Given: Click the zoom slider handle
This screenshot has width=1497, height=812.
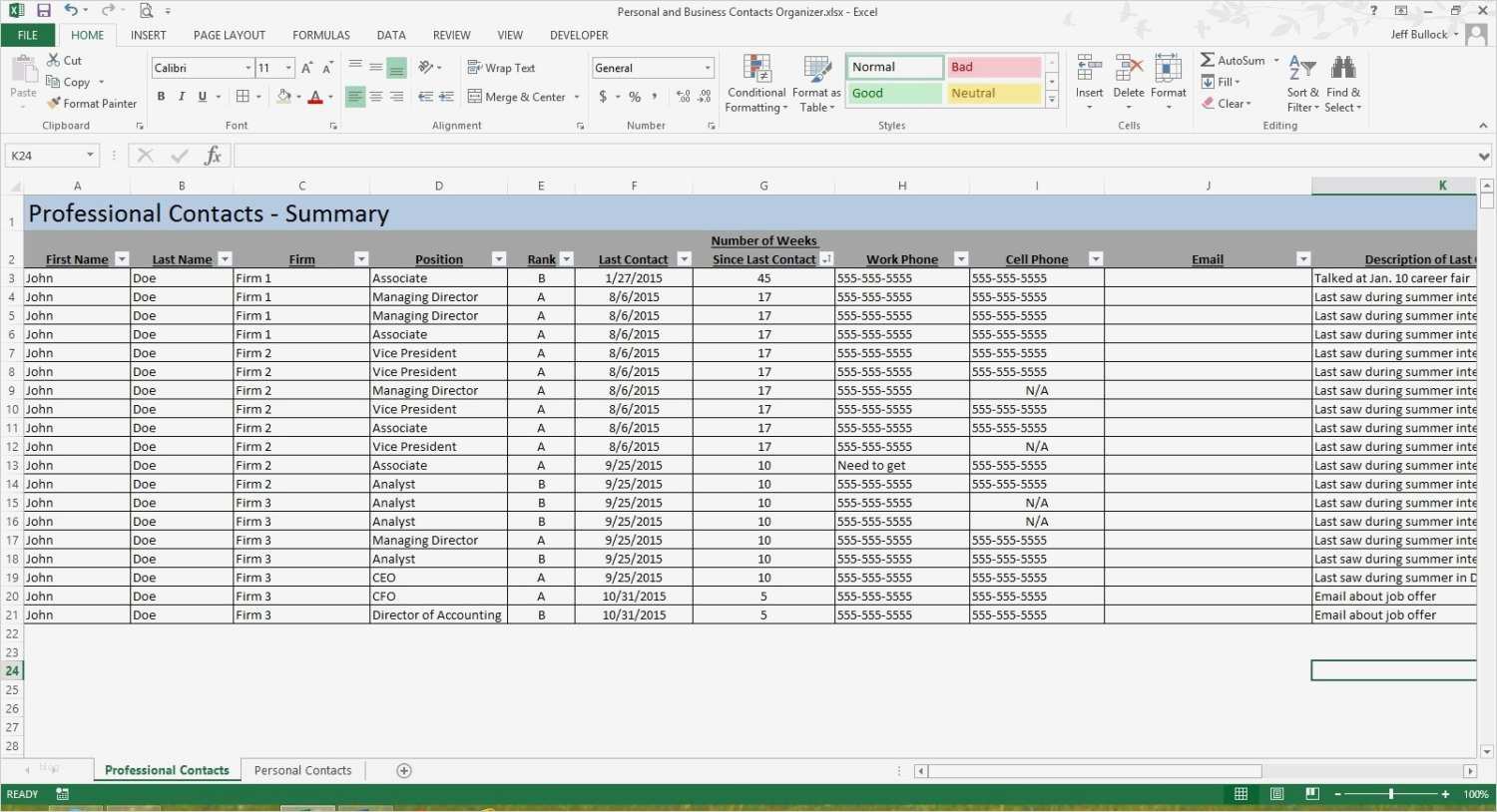Looking at the screenshot, I should [1391, 794].
